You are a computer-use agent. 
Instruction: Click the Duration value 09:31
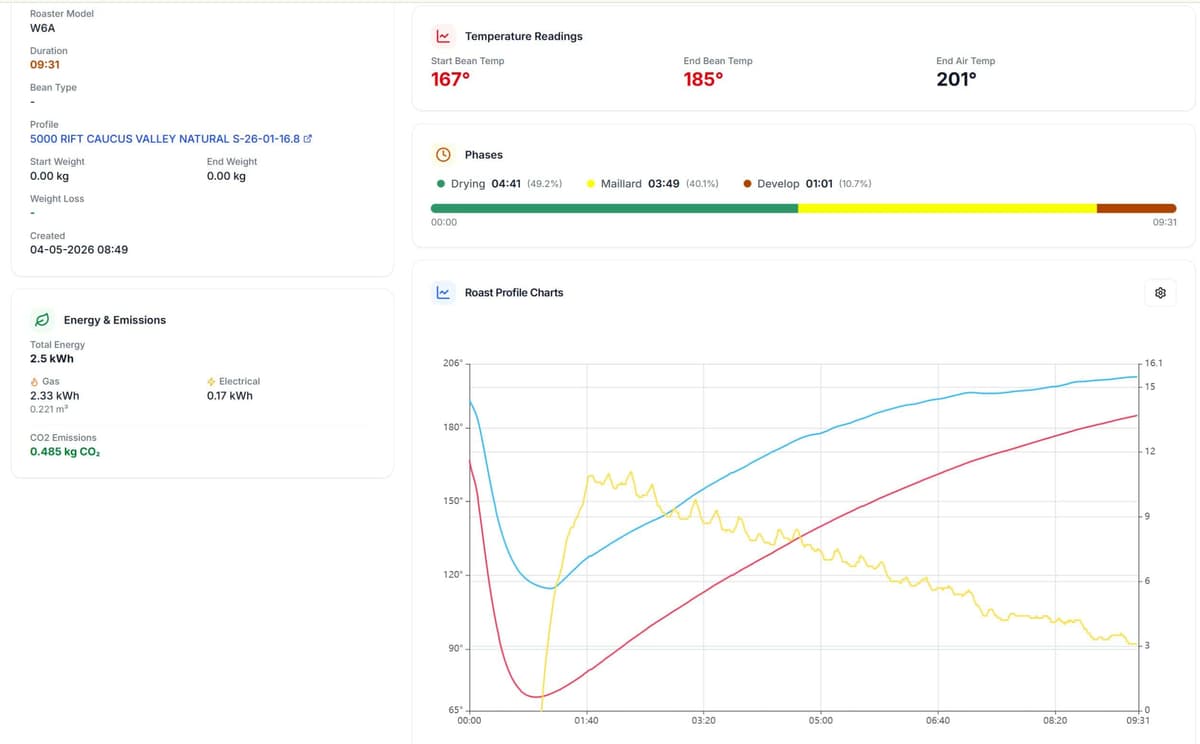click(x=45, y=65)
